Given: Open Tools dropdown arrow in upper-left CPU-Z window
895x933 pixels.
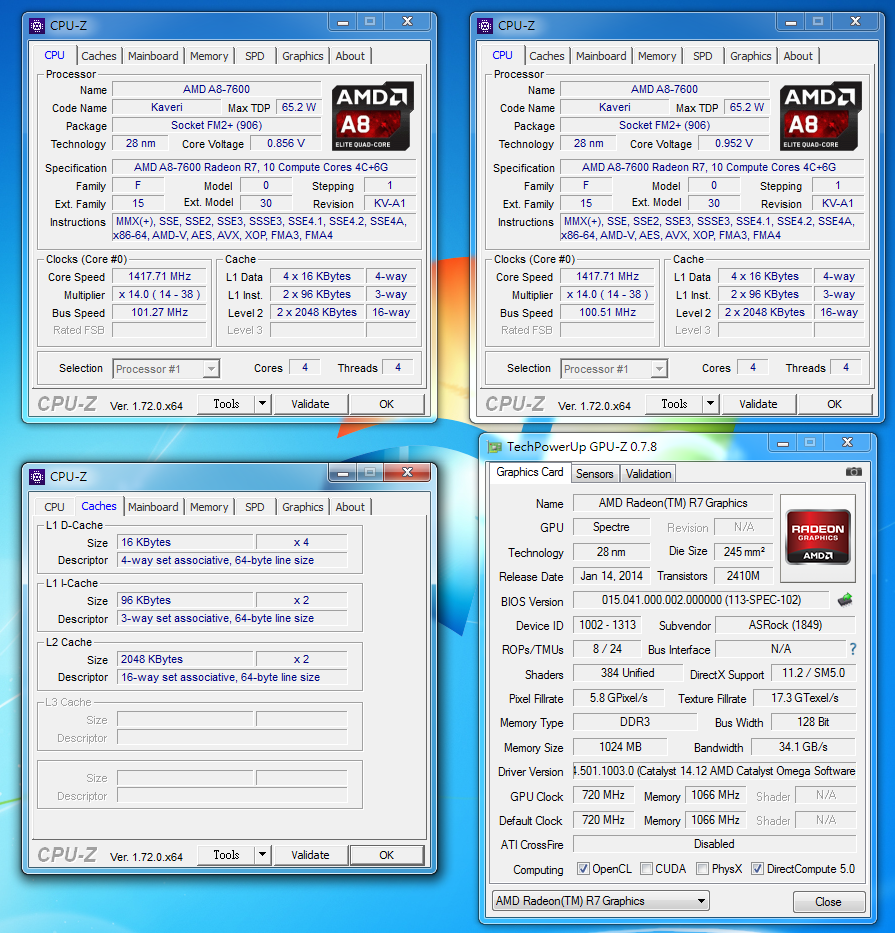Looking at the screenshot, I should 262,404.
